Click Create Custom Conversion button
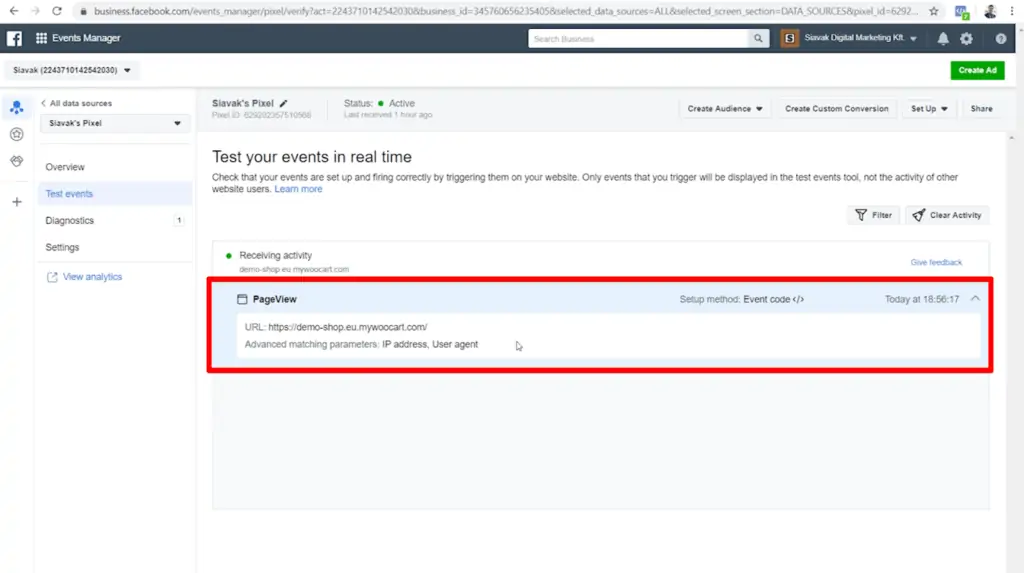1024x573 pixels. point(837,108)
